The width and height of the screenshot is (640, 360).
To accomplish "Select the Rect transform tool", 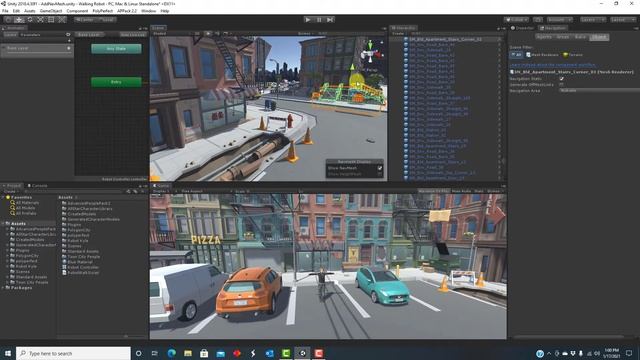I will pyautogui.click(x=51, y=20).
